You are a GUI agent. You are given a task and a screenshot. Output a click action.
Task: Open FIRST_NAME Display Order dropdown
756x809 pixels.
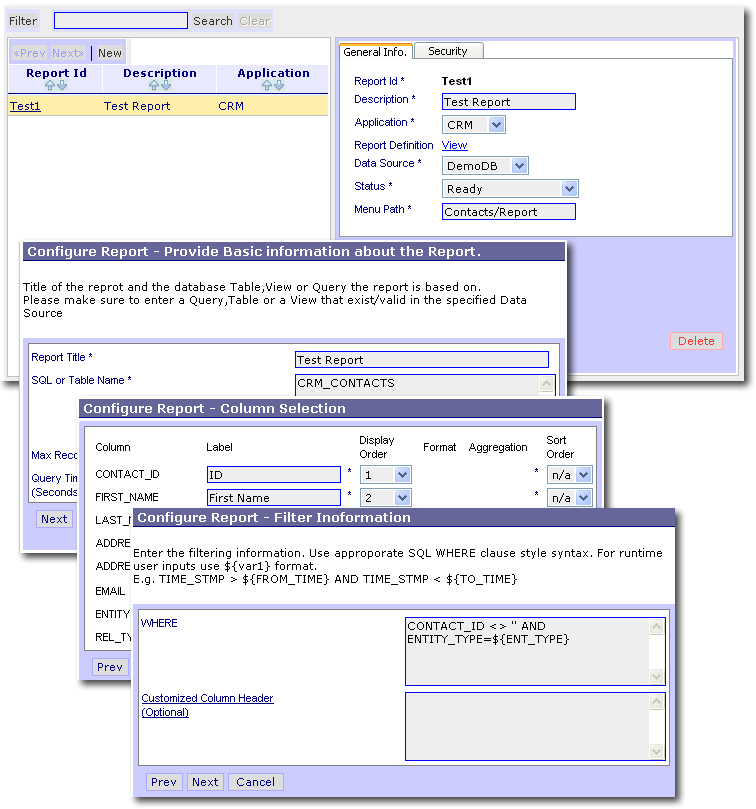402,497
